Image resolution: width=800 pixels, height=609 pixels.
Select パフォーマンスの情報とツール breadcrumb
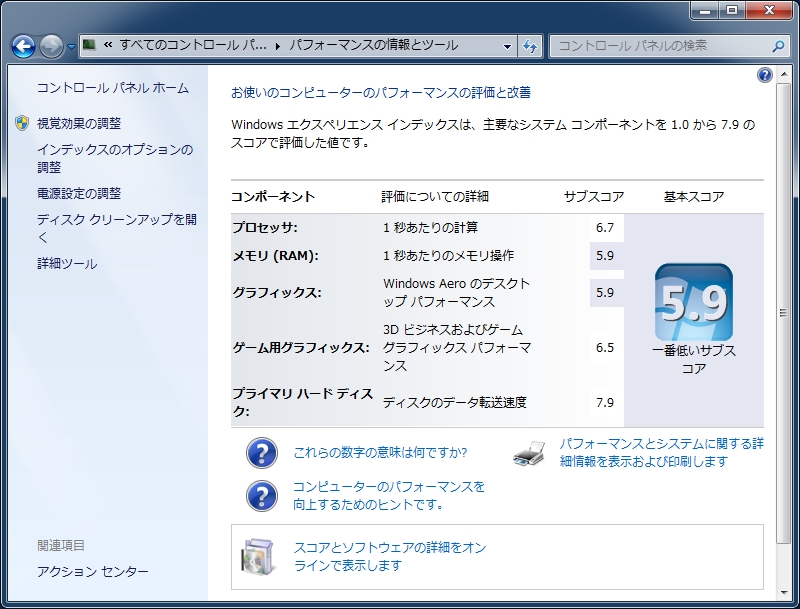373,45
